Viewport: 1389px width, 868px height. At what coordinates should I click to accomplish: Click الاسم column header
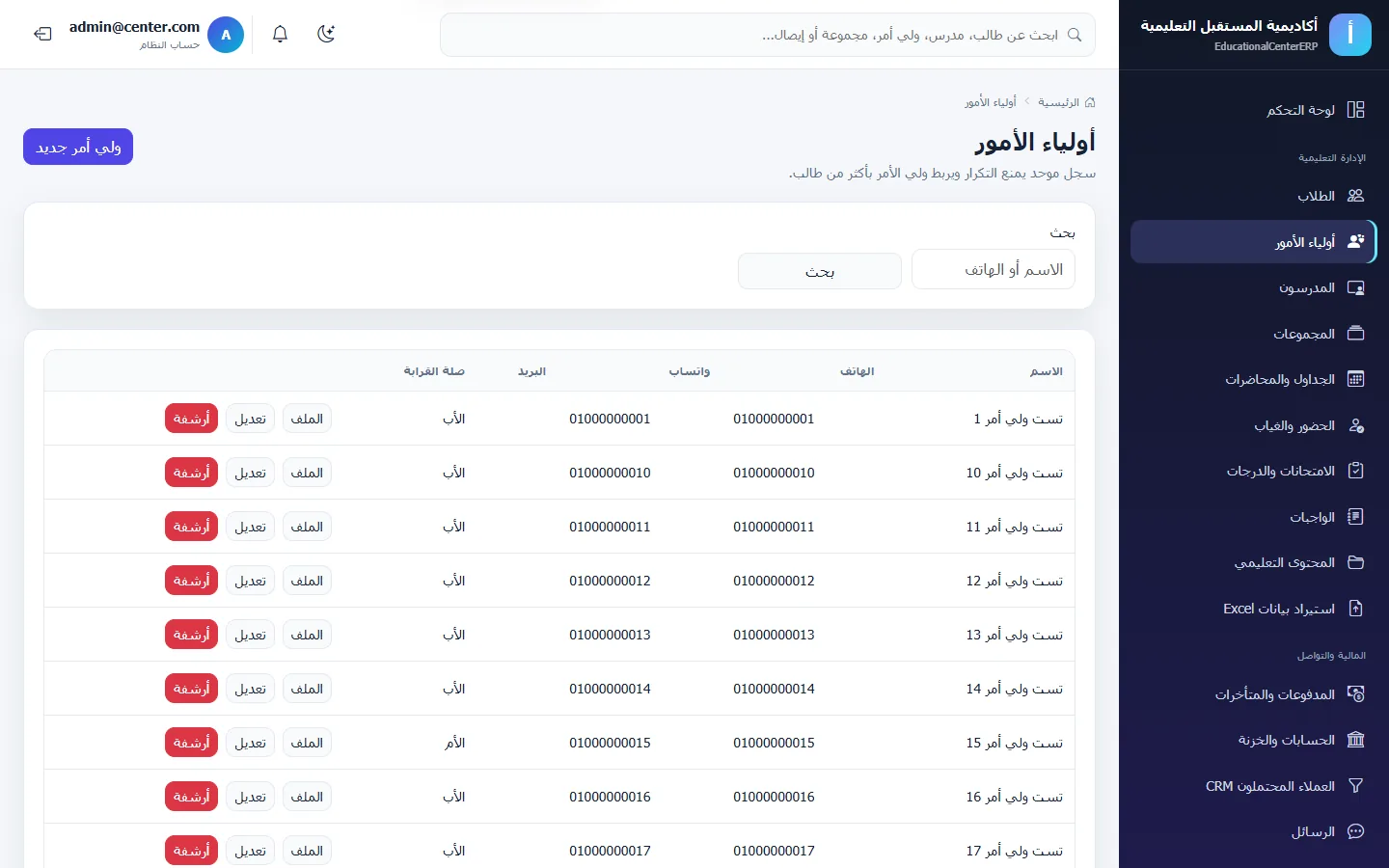coord(1047,371)
